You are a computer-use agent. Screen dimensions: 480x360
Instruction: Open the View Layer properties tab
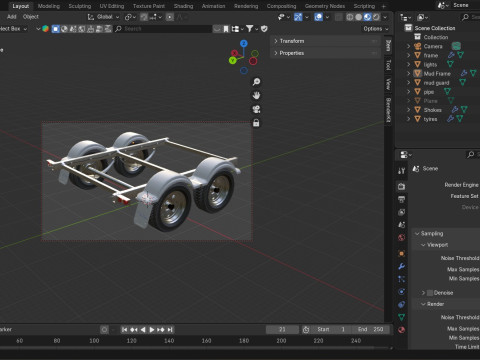click(x=401, y=212)
